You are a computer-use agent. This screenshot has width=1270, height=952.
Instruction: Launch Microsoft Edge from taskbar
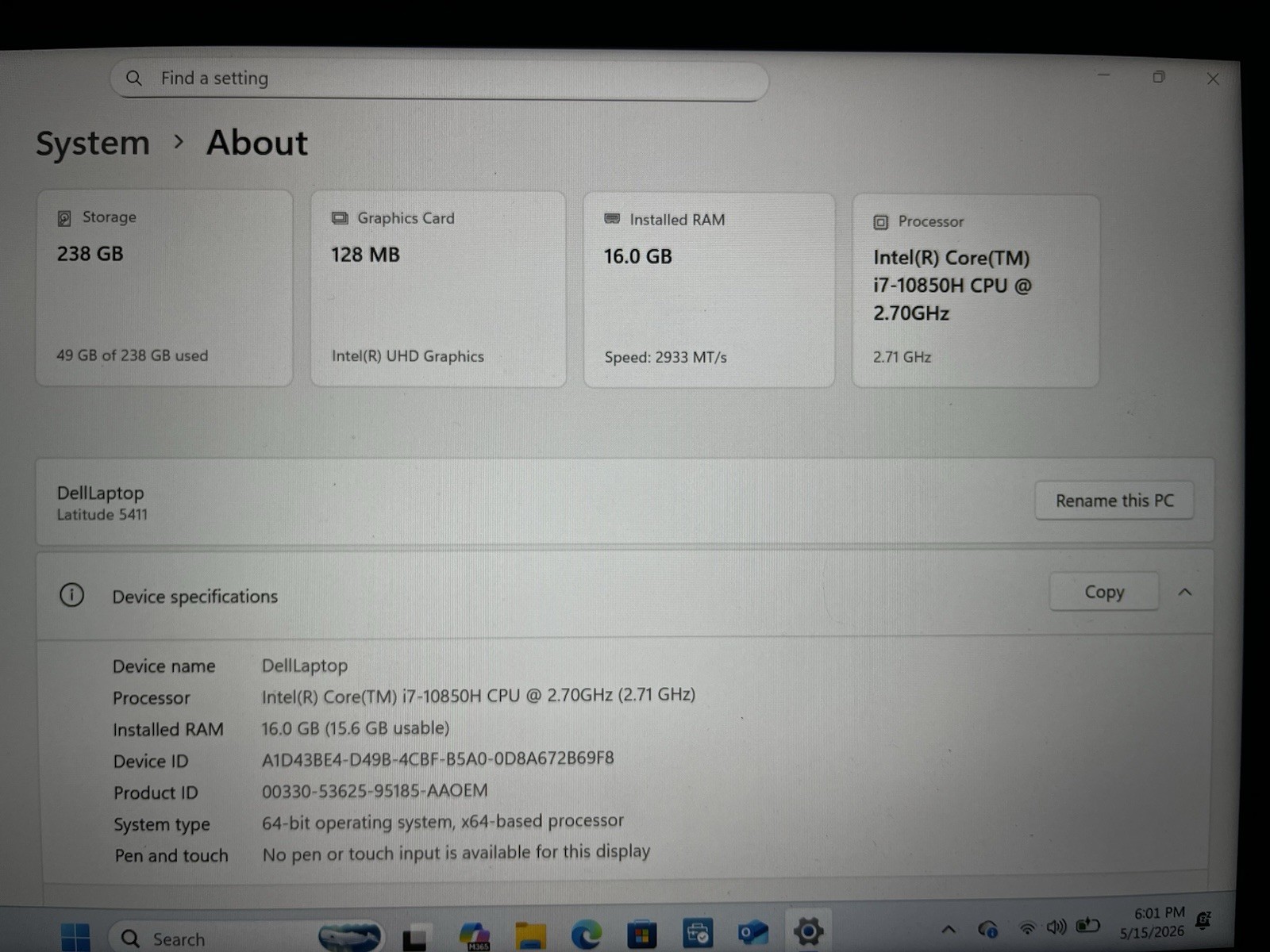click(587, 935)
